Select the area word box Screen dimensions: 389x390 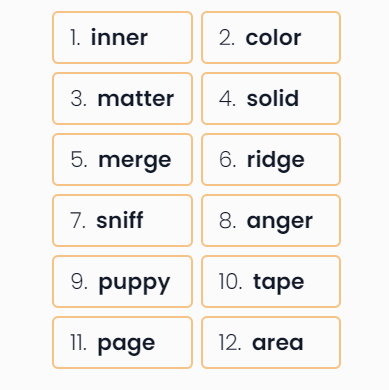(271, 342)
